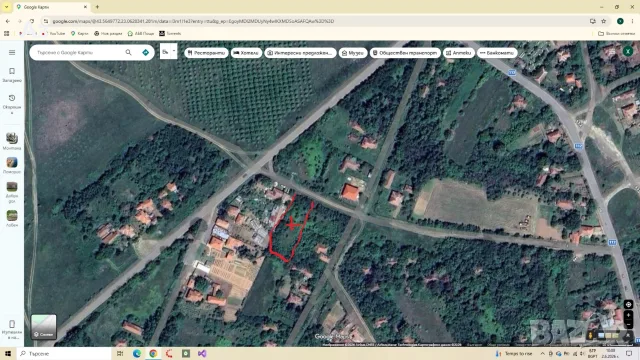Switch to Chrome on the taskbar
Screen dimensions: 640x360
(x=153, y=353)
